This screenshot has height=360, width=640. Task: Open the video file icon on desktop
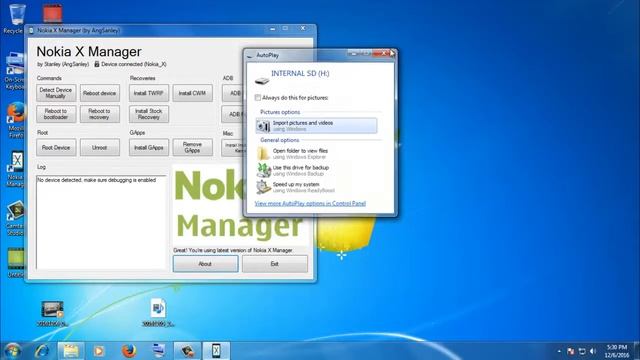pos(52,313)
